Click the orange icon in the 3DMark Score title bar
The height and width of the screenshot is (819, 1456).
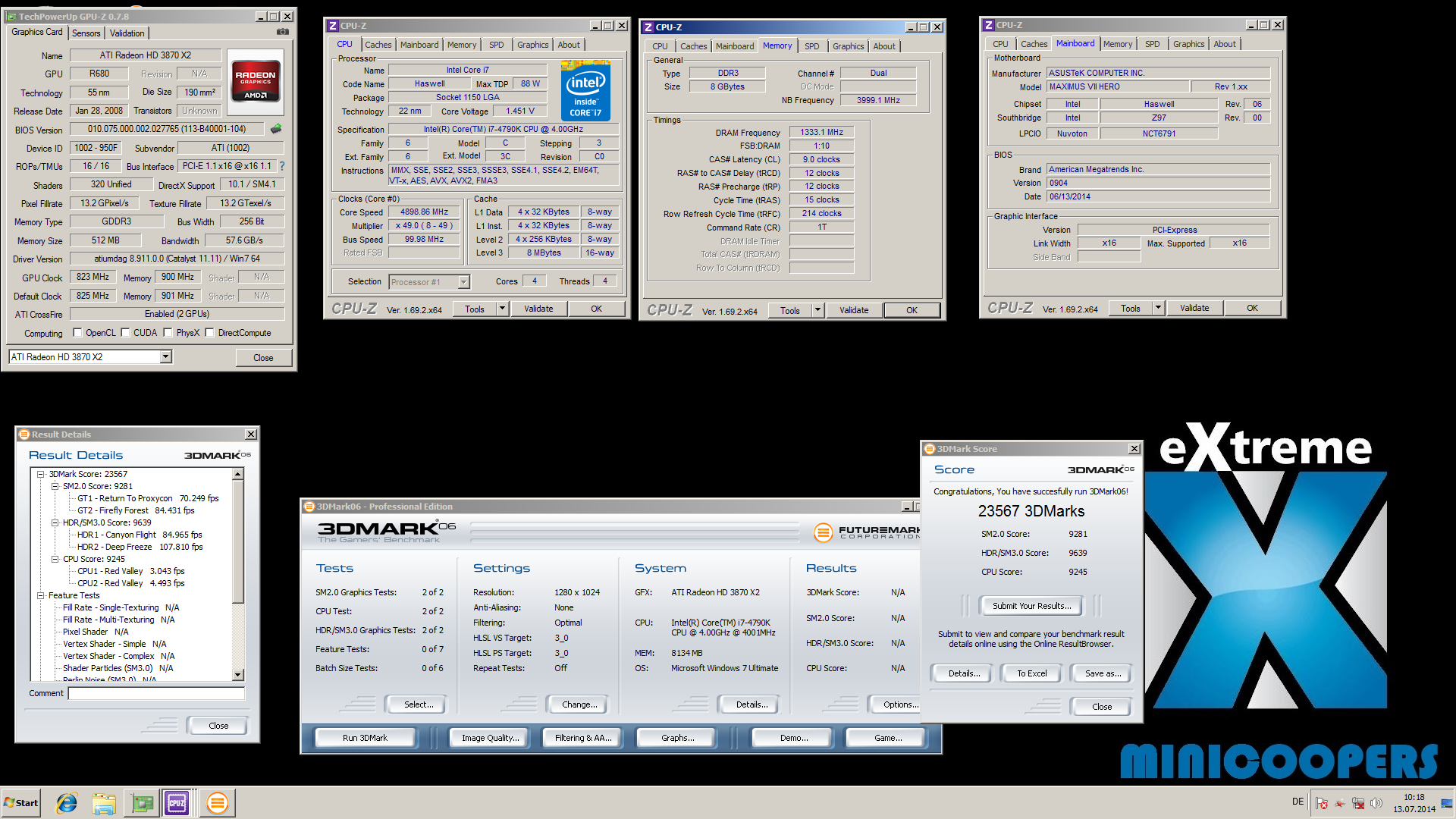(x=930, y=449)
